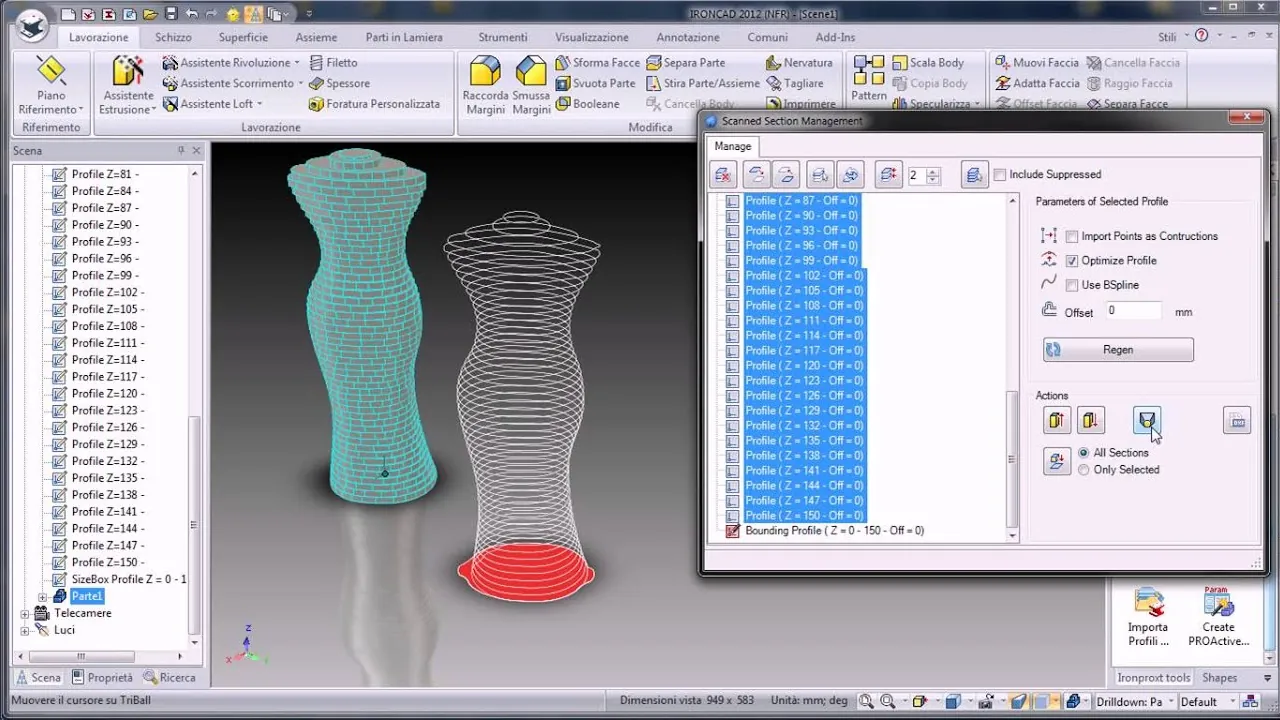Uncheck the Optimize Profile checkbox
The height and width of the screenshot is (720, 1280).
click(x=1072, y=261)
